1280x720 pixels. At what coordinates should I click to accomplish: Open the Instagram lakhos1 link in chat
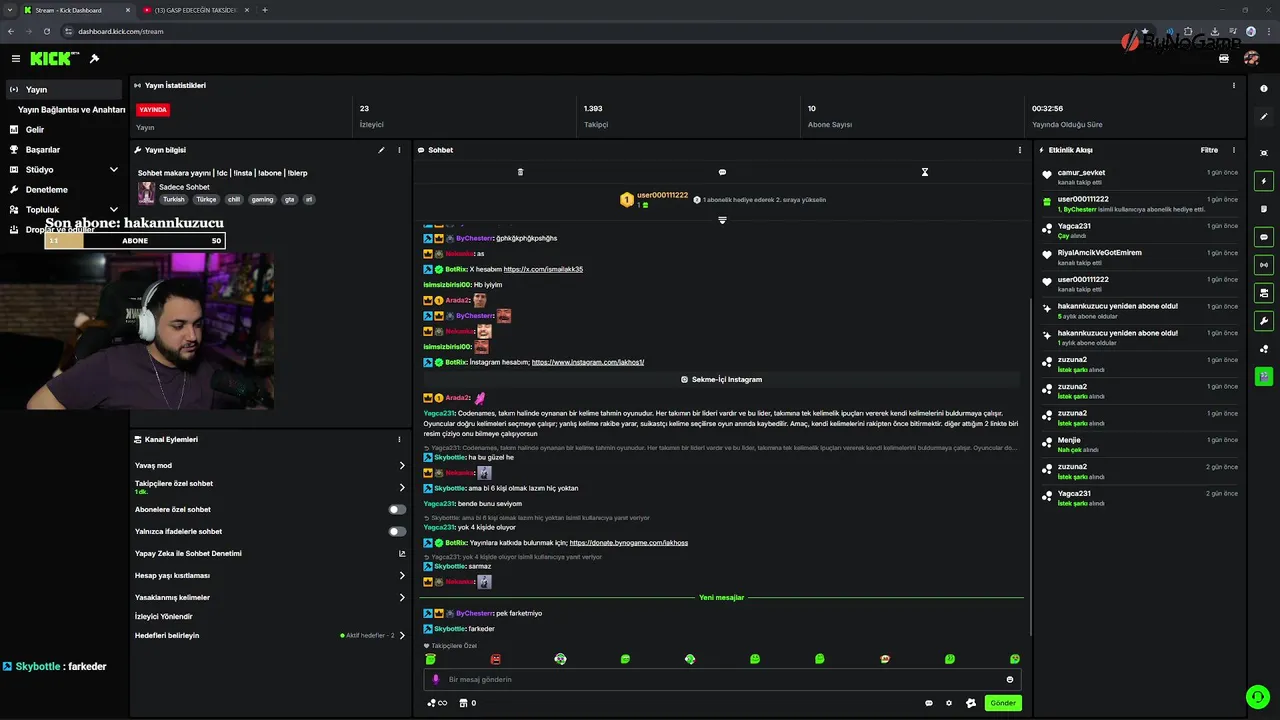(588, 362)
